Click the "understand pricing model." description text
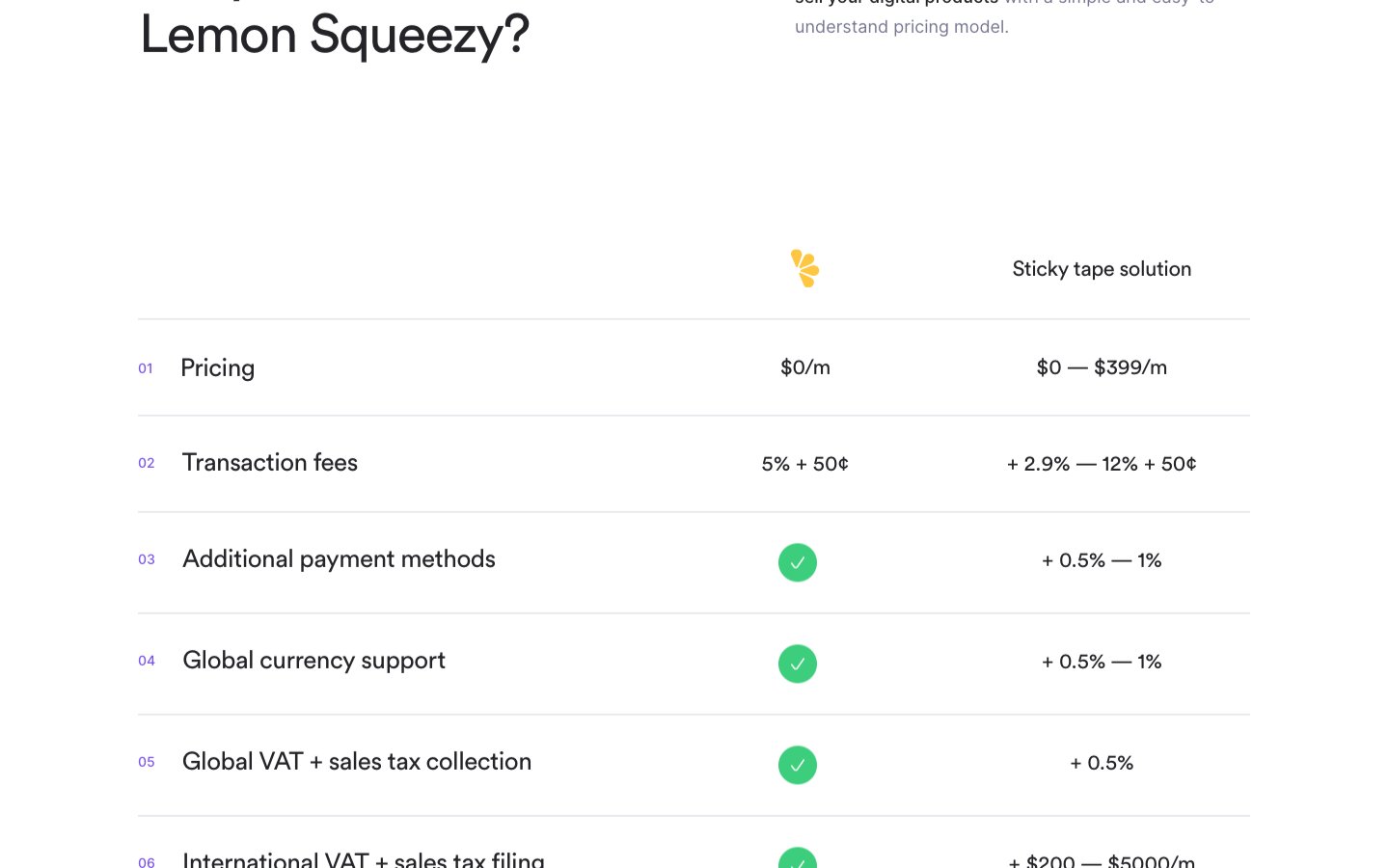 (902, 27)
